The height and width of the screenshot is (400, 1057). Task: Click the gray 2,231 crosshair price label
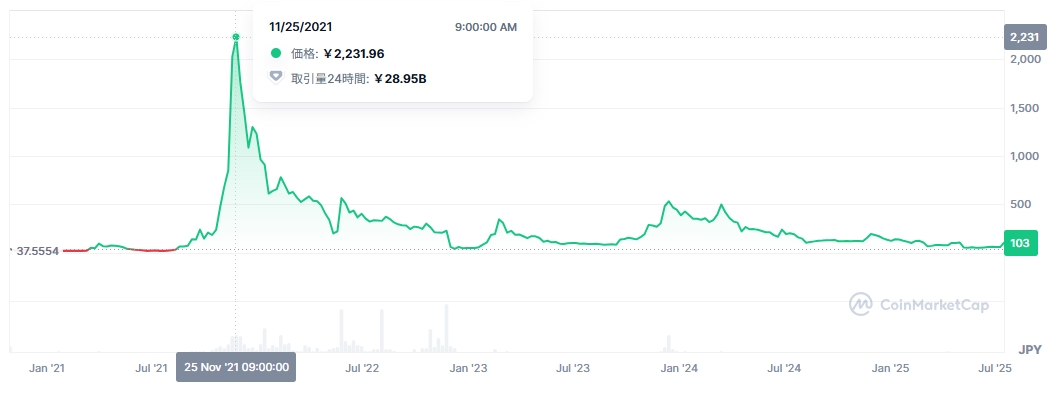1024,38
